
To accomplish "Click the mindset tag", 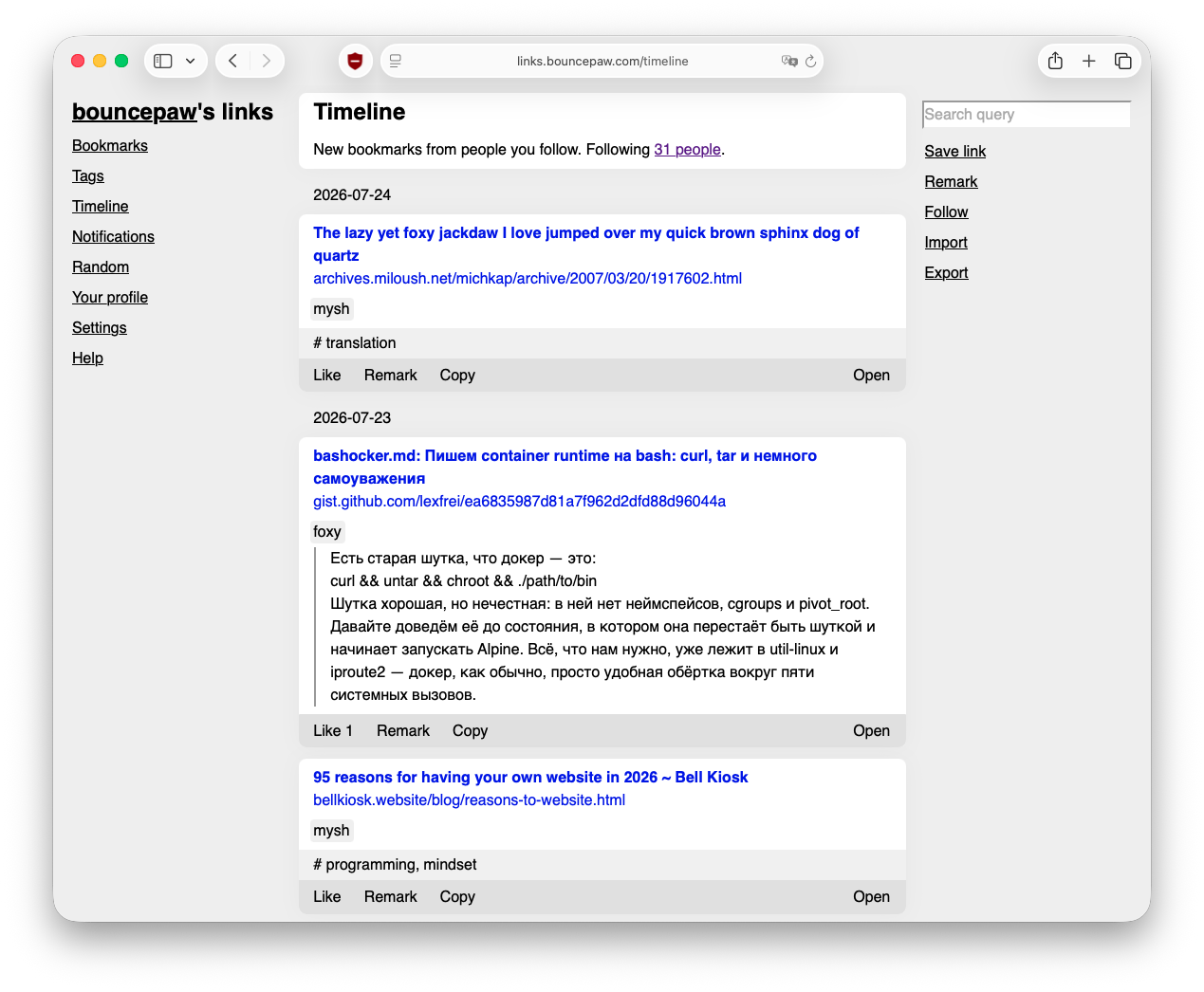I will coord(450,864).
